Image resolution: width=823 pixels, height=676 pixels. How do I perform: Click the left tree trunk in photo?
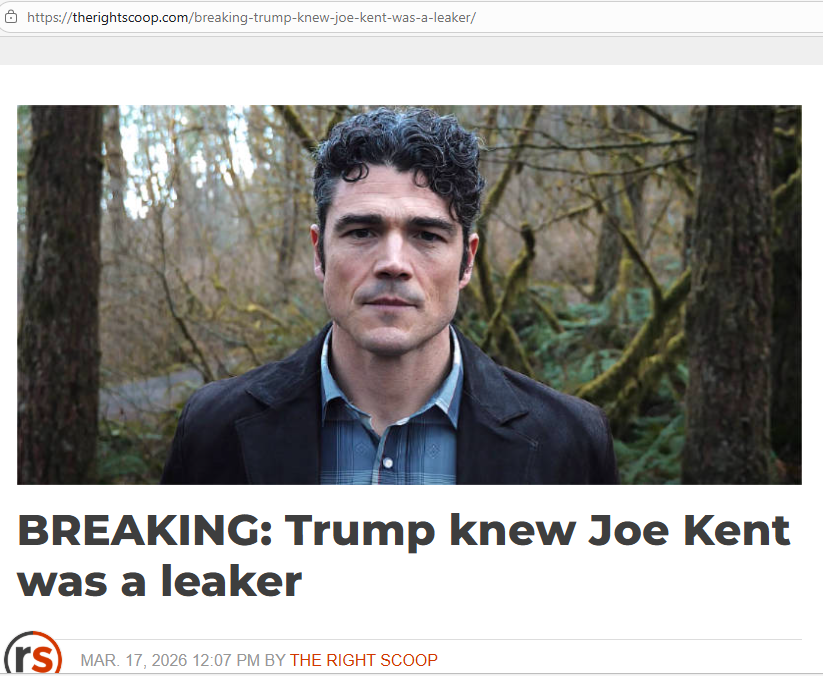point(60,294)
